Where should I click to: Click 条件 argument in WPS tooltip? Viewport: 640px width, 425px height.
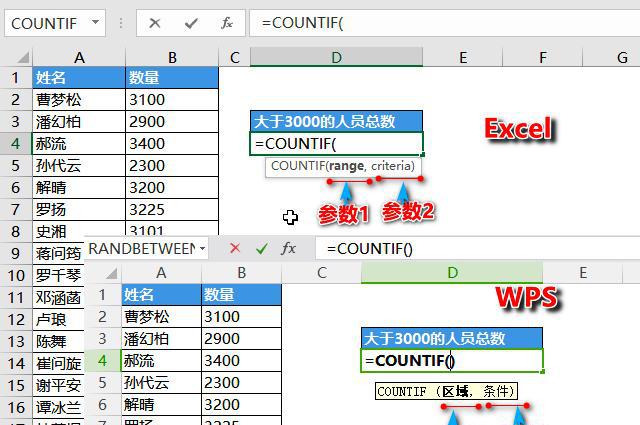(496, 392)
